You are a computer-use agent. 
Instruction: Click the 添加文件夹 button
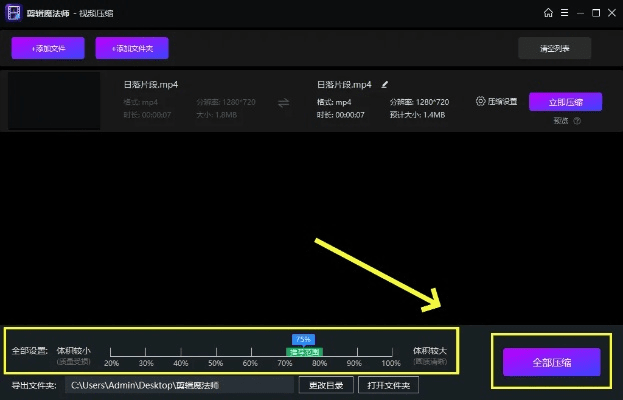click(x=132, y=48)
